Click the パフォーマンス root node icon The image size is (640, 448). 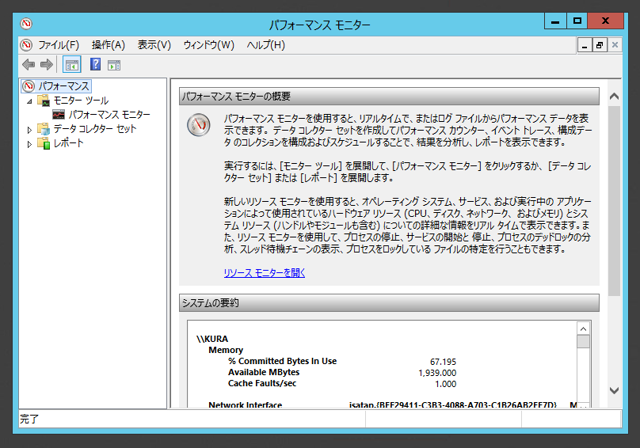29,86
